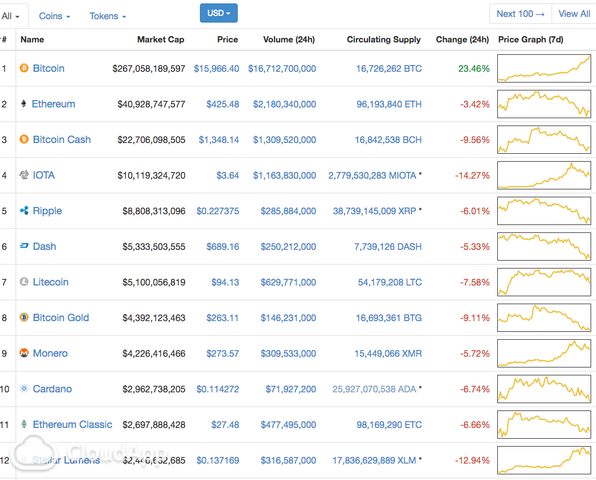Click Ethereum Classic 7-day price graph
Screen dimensions: 596x480
pos(544,424)
